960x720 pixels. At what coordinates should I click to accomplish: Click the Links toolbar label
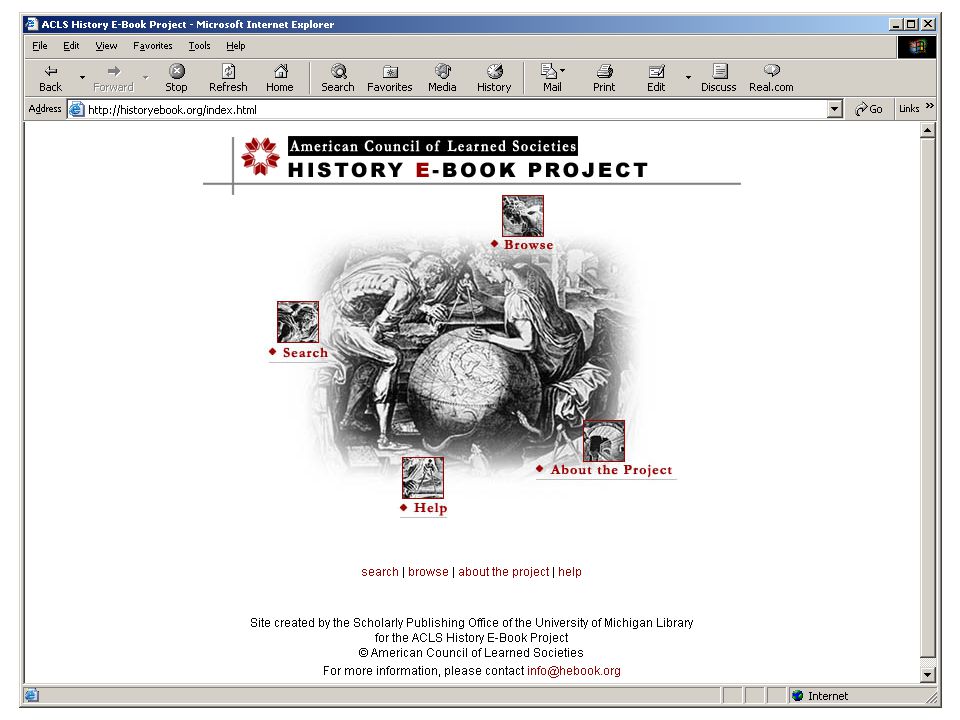tap(909, 109)
